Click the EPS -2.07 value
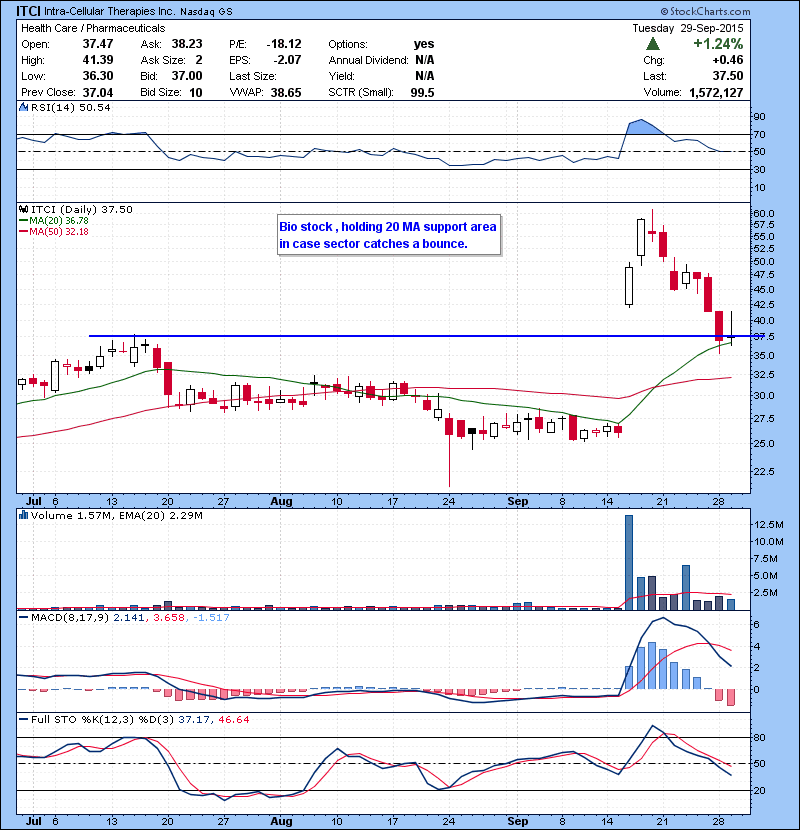This screenshot has height=830, width=800. [x=287, y=60]
